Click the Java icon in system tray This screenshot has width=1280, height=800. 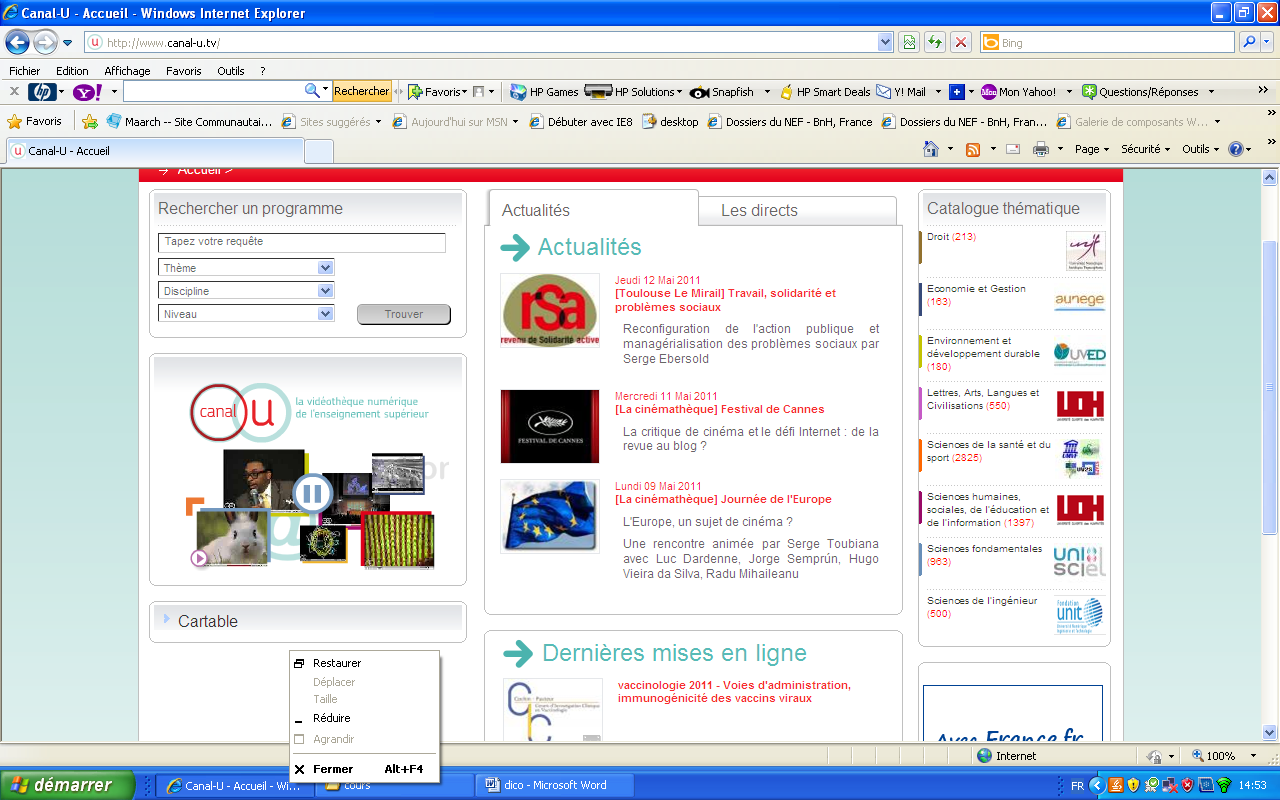[1115, 785]
